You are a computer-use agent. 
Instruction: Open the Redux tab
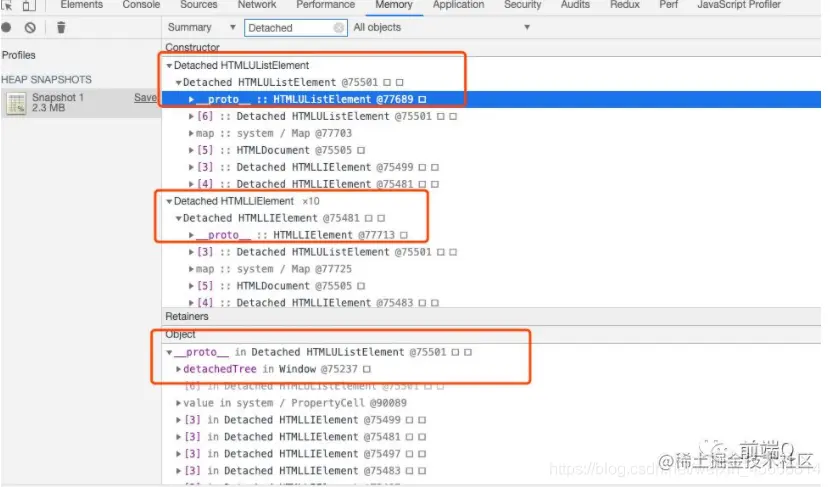(625, 5)
